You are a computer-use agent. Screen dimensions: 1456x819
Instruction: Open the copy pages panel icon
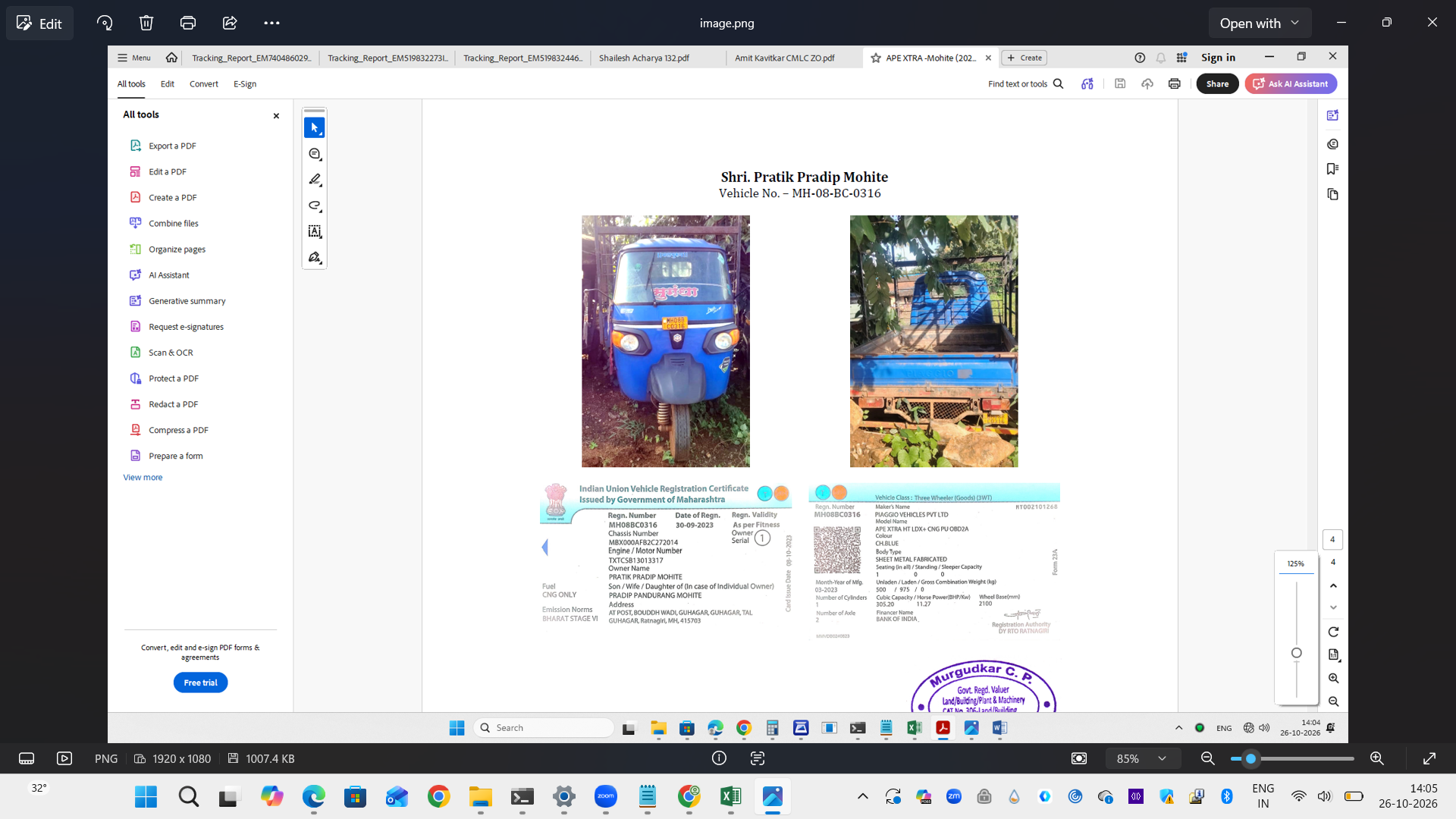pos(1332,194)
